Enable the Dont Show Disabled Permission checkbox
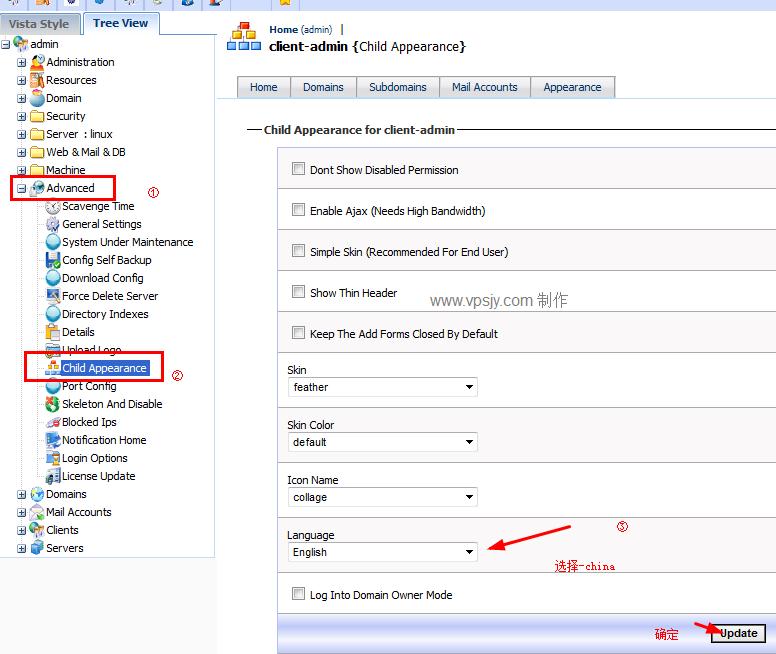 pos(298,169)
